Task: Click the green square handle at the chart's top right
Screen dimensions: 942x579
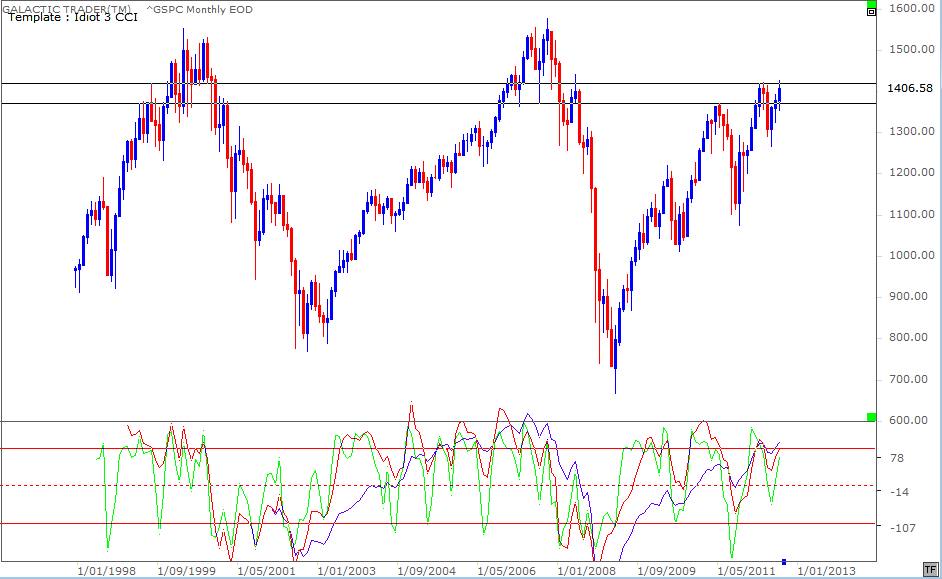Action: (x=872, y=4)
